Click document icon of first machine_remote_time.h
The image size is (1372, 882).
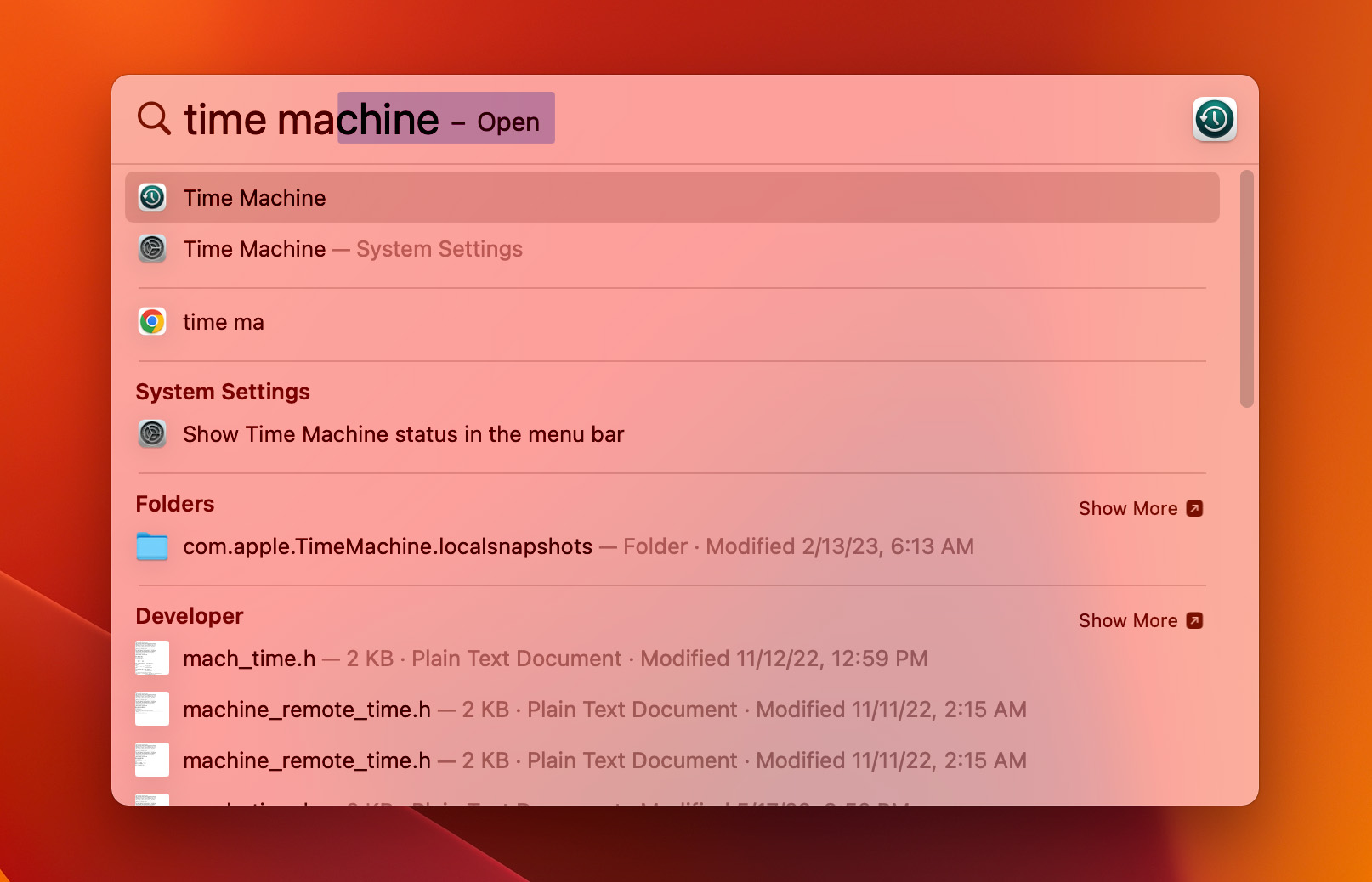click(x=152, y=709)
